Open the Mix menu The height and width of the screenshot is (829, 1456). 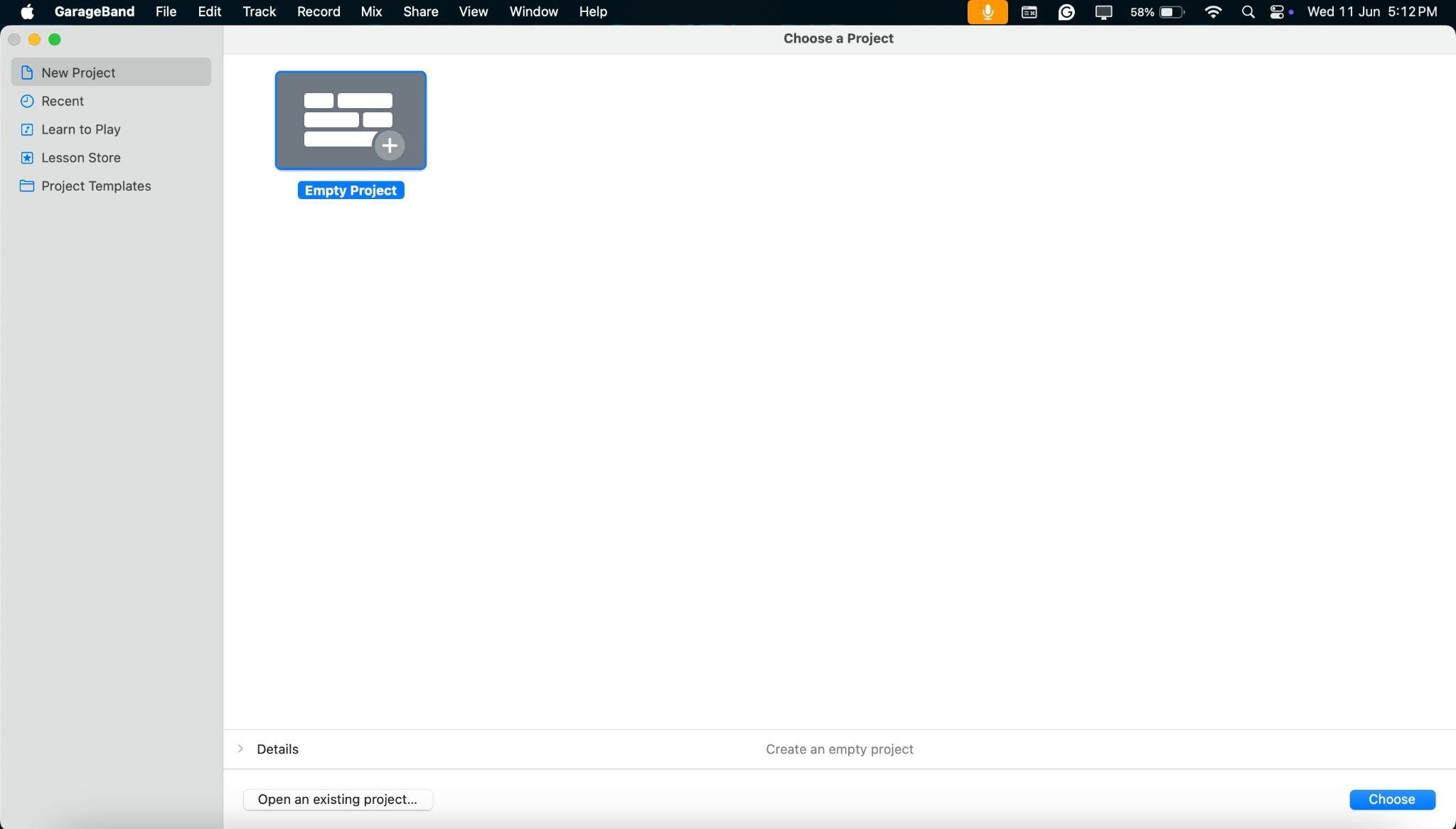tap(371, 12)
